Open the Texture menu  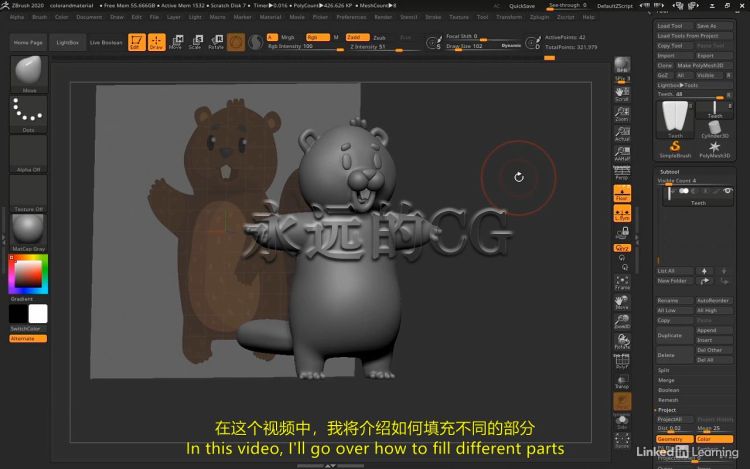coord(459,17)
